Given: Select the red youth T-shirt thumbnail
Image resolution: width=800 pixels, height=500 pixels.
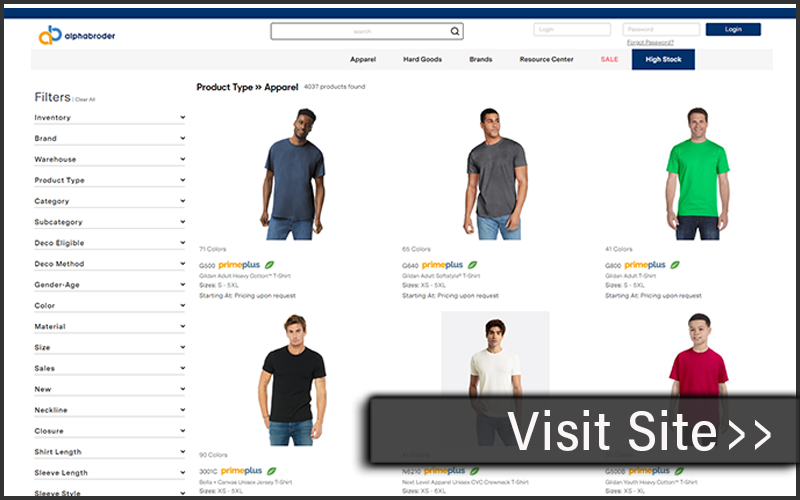Looking at the screenshot, I should click(x=698, y=357).
